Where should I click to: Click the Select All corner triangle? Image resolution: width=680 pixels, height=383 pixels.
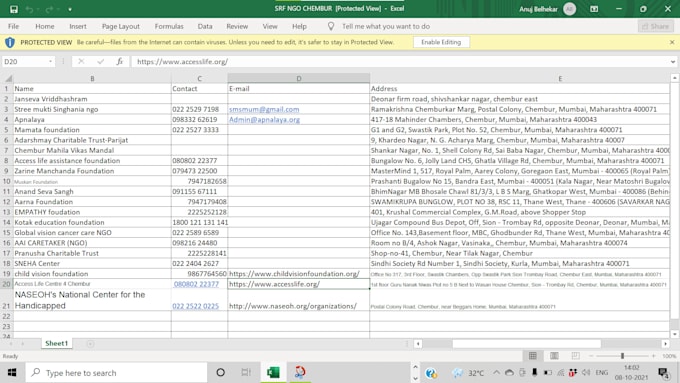pyautogui.click(x=8, y=79)
